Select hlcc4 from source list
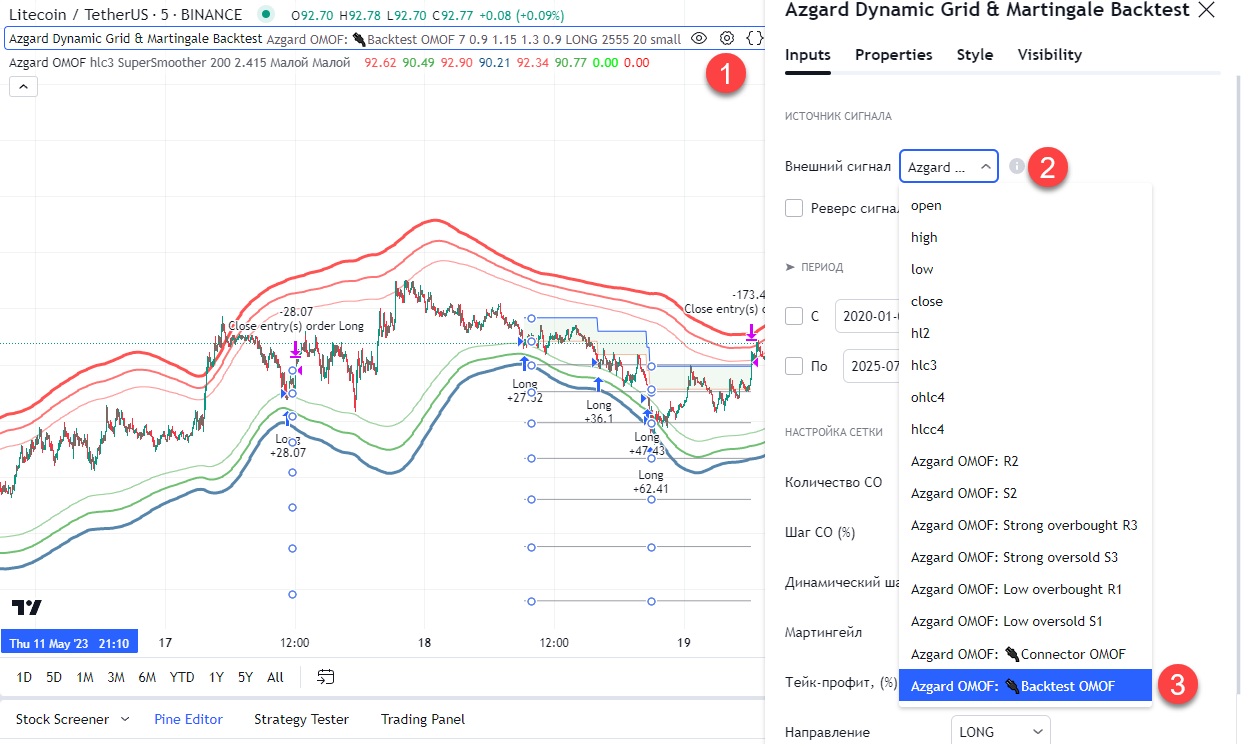Image resolution: width=1241 pixels, height=744 pixels. (x=1026, y=429)
